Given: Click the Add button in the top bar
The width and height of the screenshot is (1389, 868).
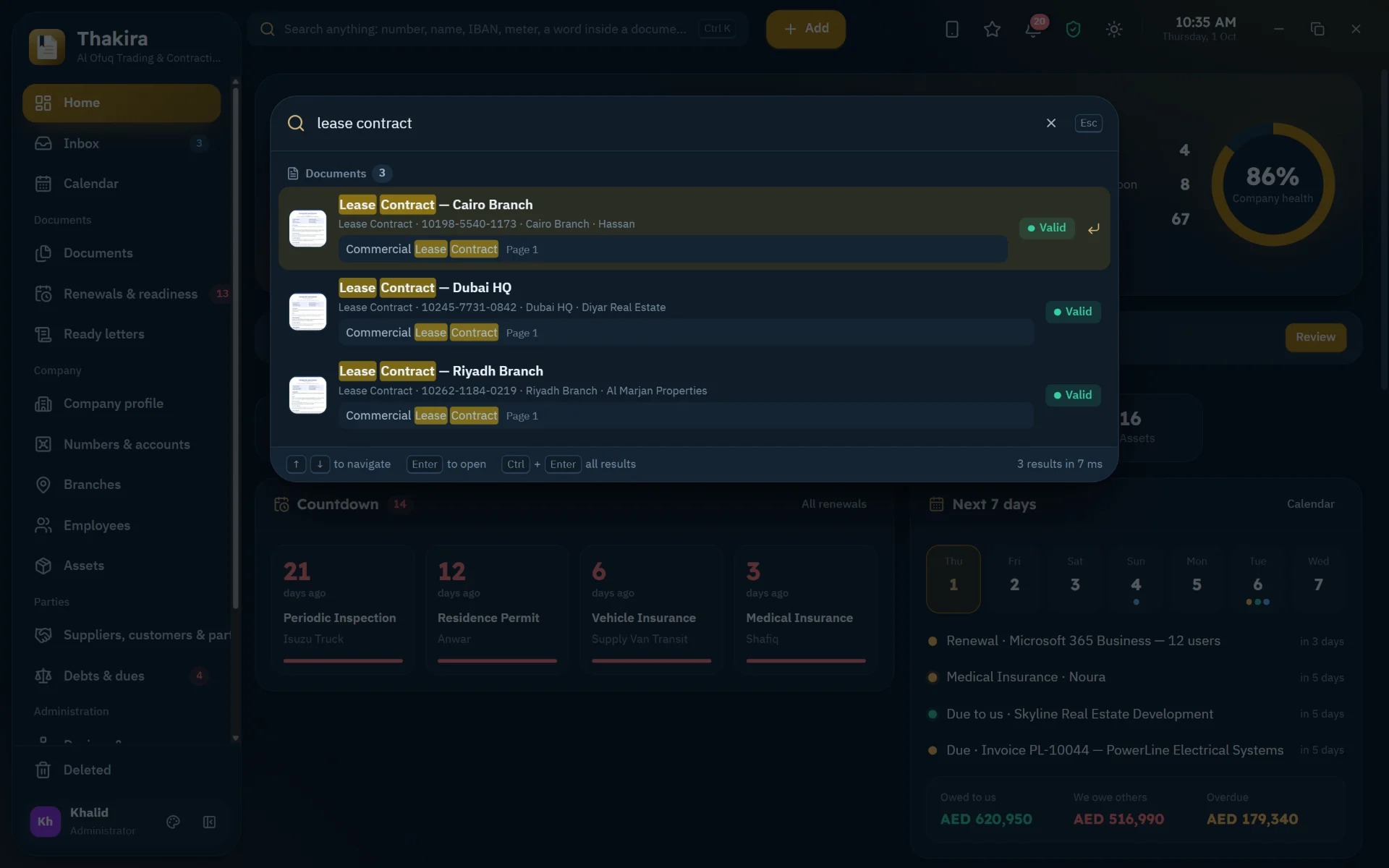Looking at the screenshot, I should coord(806,29).
